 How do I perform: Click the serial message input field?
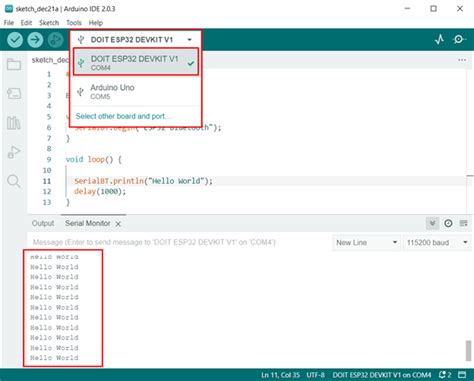click(179, 242)
